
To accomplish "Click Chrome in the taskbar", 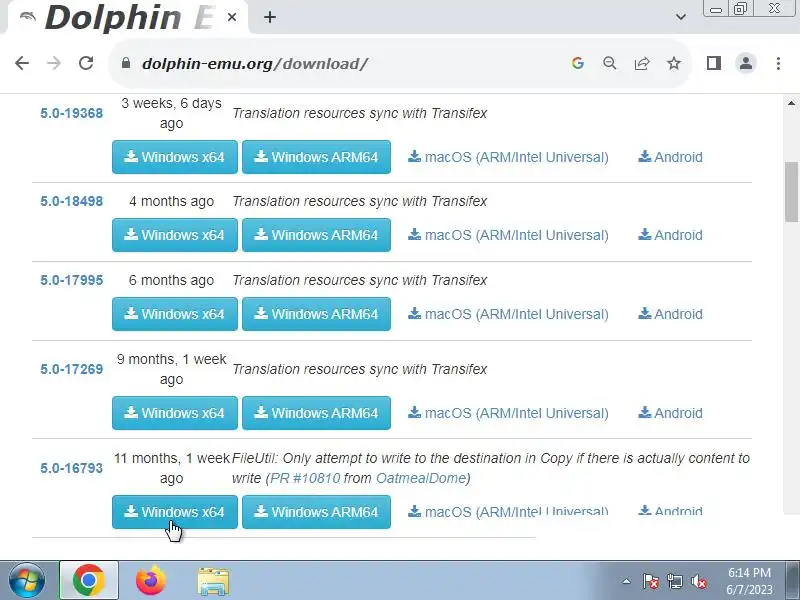I will point(89,581).
